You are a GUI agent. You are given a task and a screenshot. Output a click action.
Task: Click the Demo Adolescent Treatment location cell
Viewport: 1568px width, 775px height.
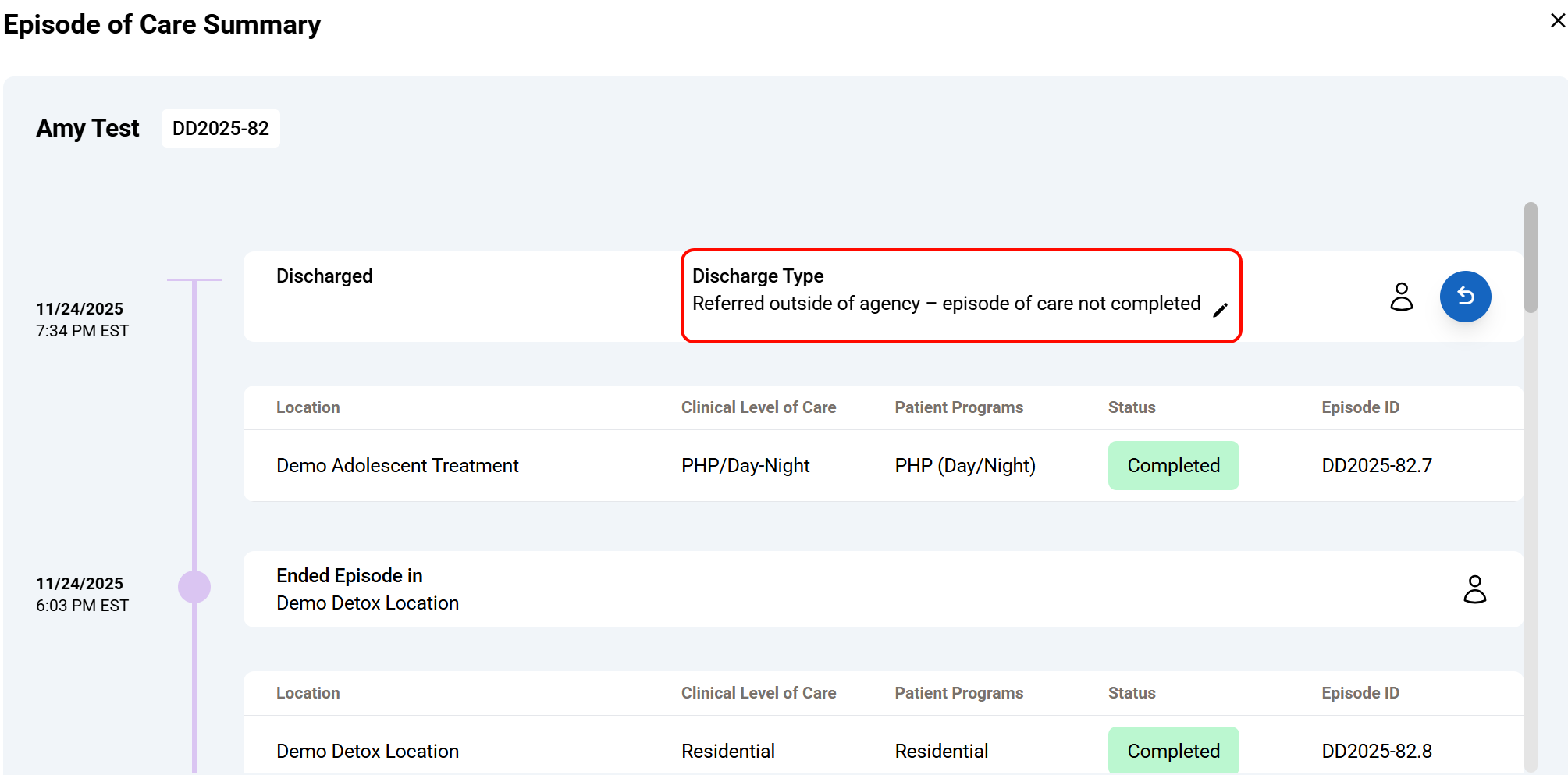tap(396, 466)
